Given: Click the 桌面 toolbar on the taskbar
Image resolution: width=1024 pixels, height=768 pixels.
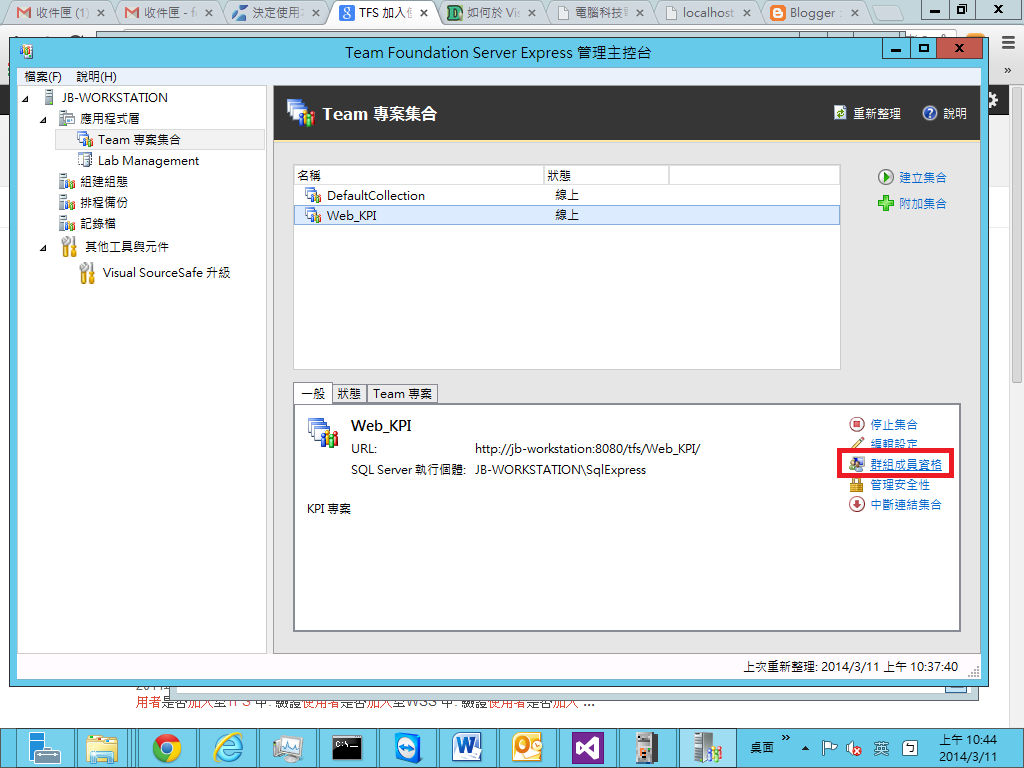Looking at the screenshot, I should 761,747.
